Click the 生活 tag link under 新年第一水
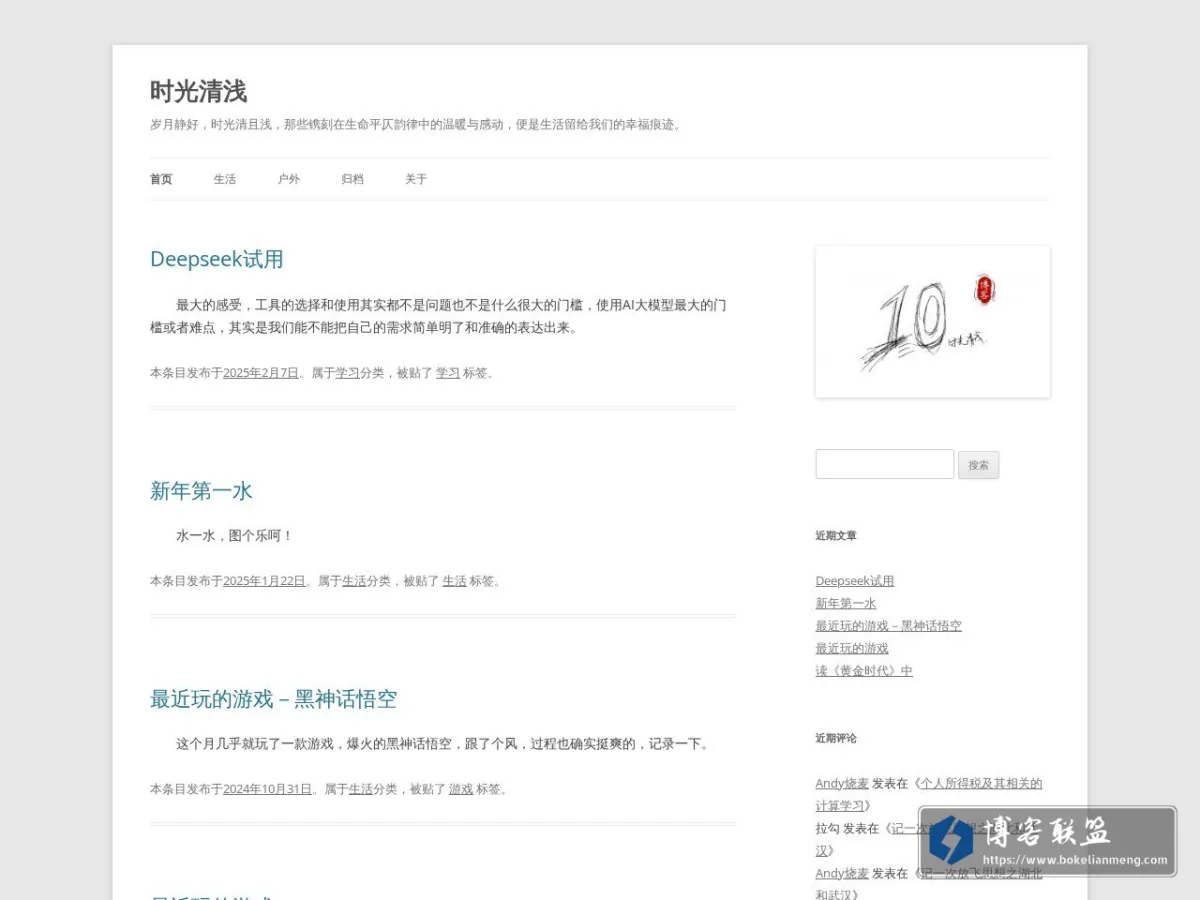This screenshot has width=1200, height=900. point(455,581)
